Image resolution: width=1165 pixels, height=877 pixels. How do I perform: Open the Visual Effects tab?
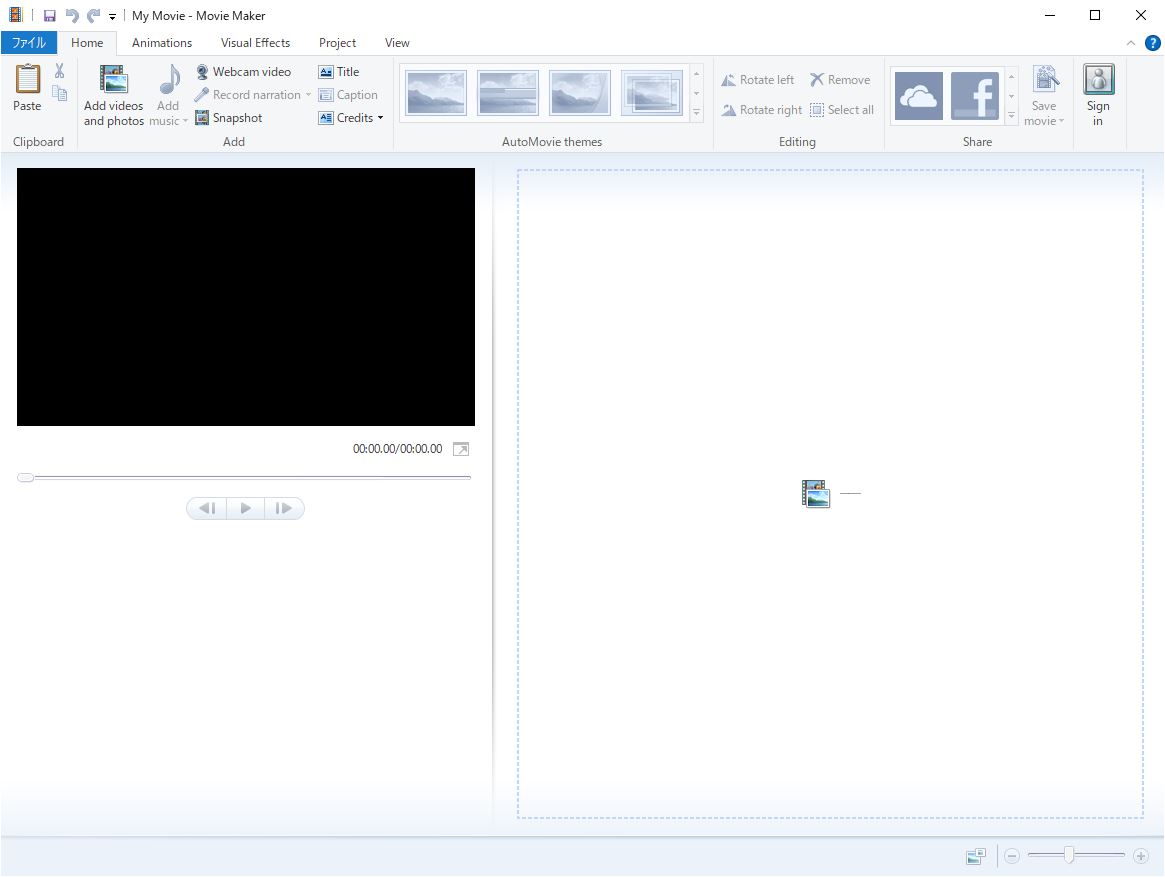(256, 43)
